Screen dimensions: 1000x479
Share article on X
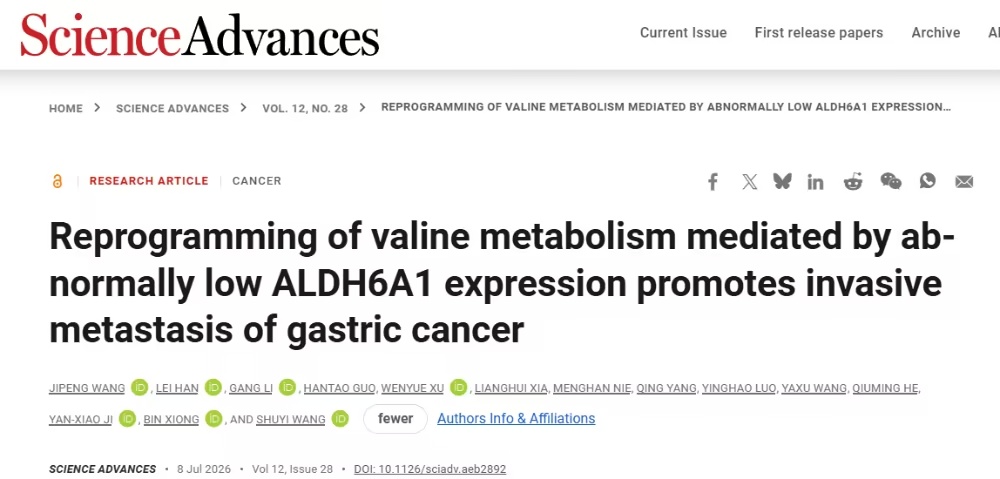click(750, 182)
